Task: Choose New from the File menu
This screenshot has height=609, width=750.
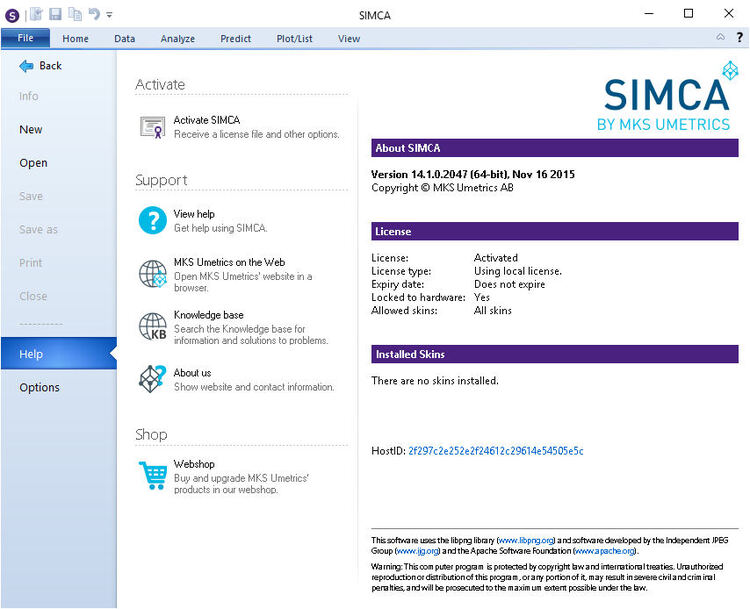Action: coord(31,130)
